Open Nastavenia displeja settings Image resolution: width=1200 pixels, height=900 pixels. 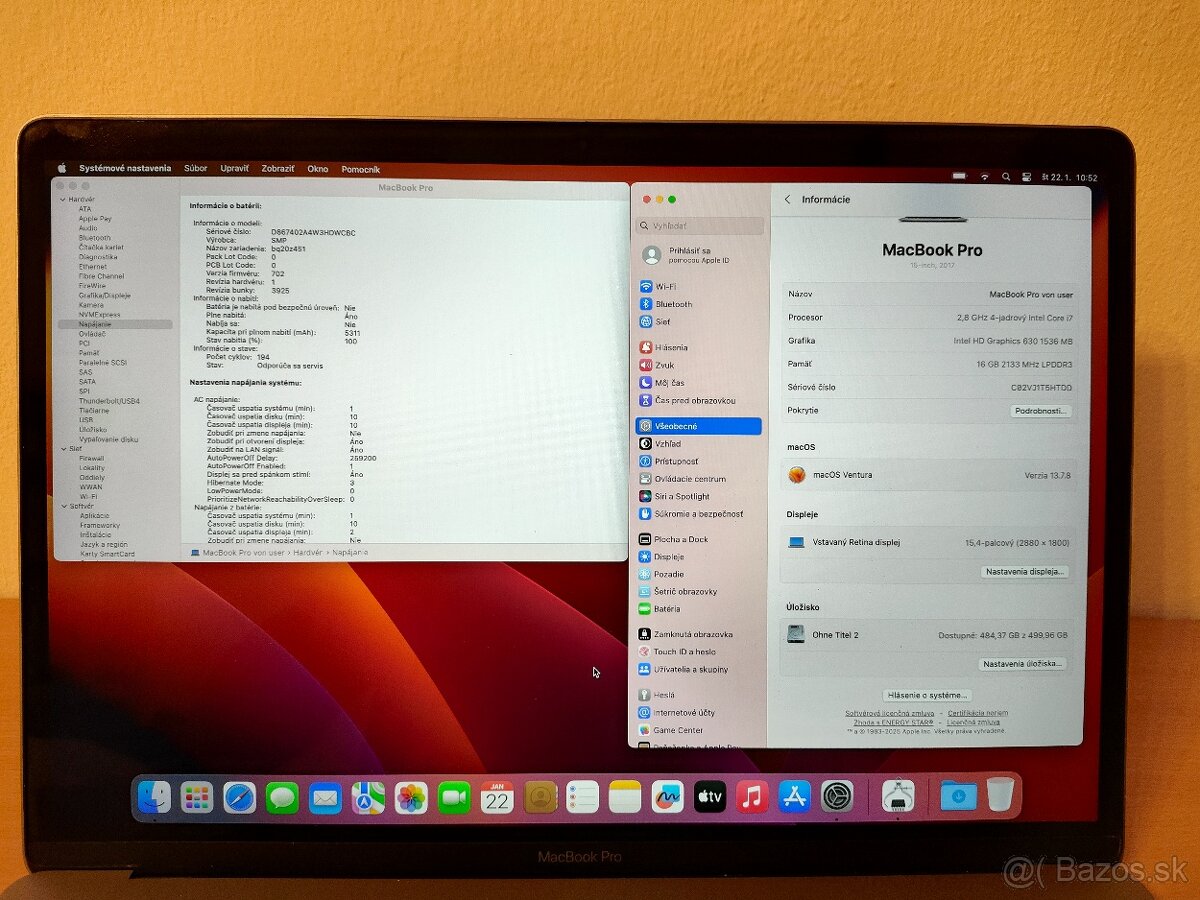(x=1026, y=571)
